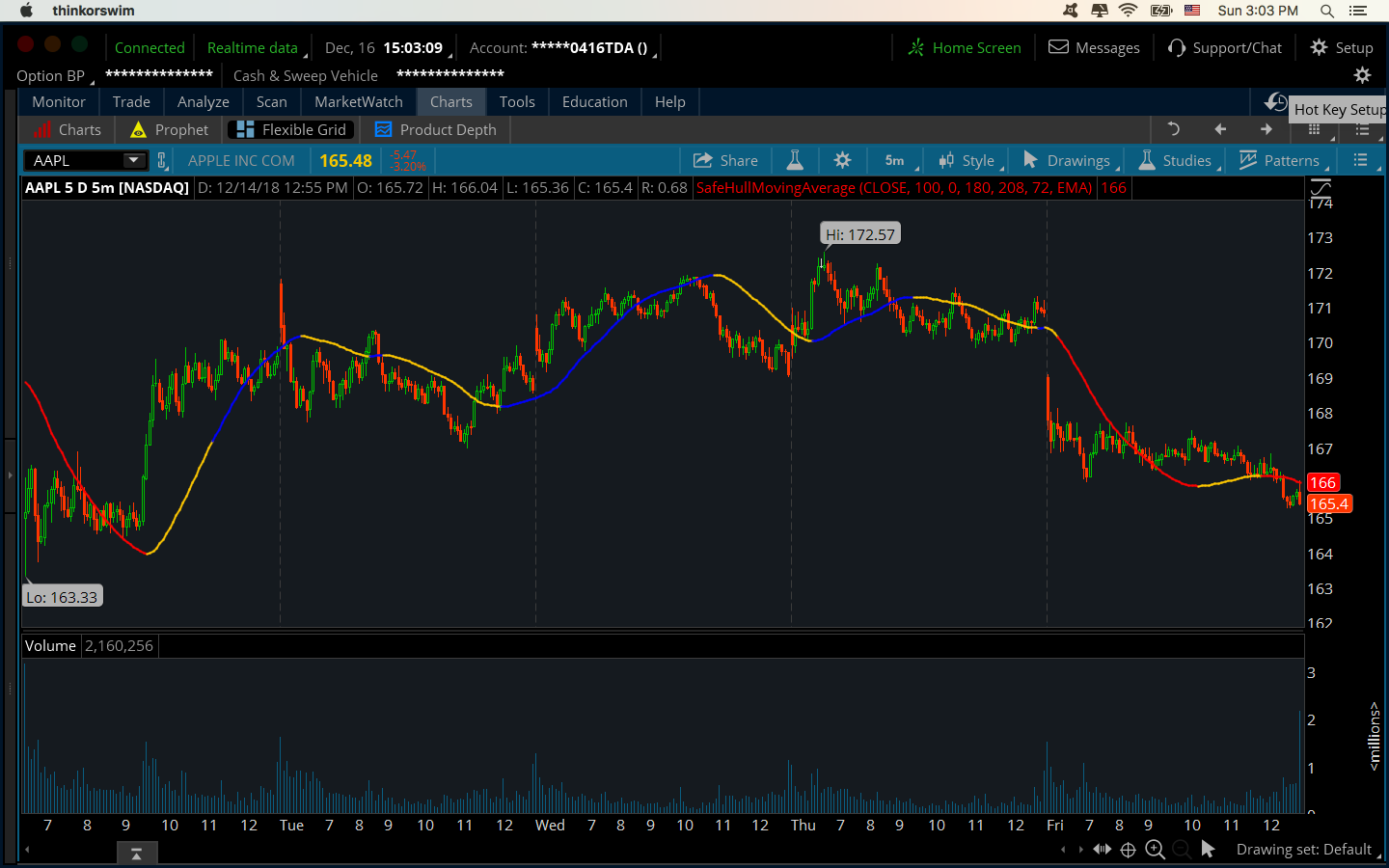This screenshot has width=1389, height=868.
Task: Open the Realtime data dropdown
Action: tap(255, 47)
